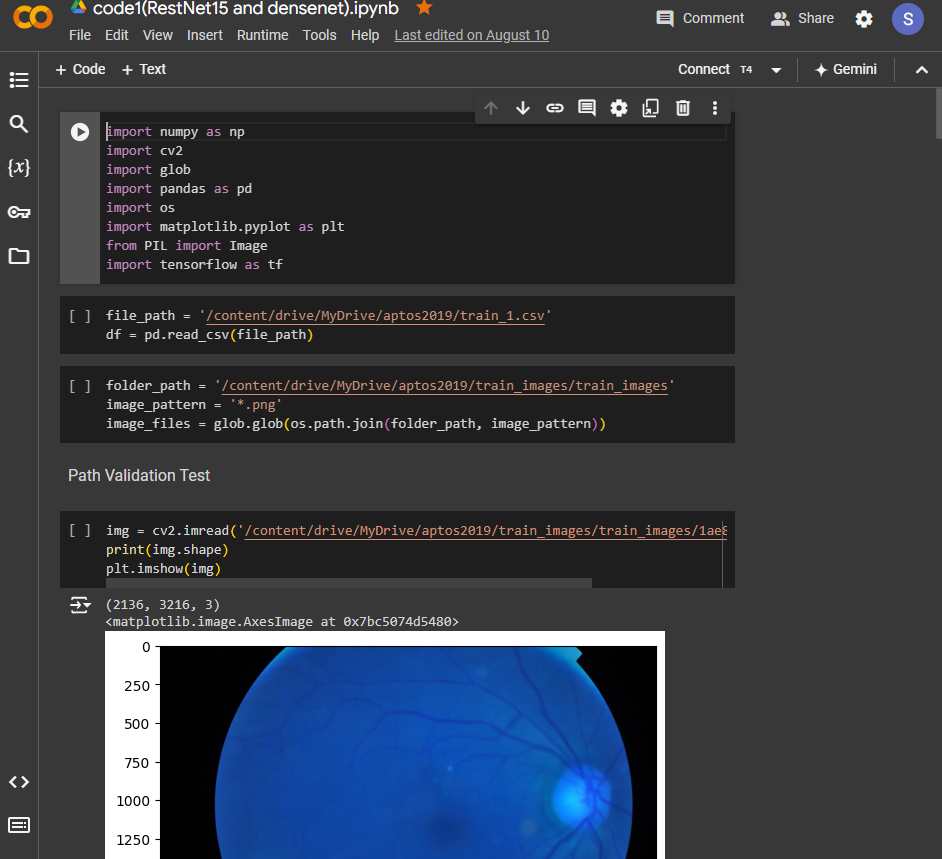
Task: Open Last edited on August 10 link
Action: [x=471, y=35]
